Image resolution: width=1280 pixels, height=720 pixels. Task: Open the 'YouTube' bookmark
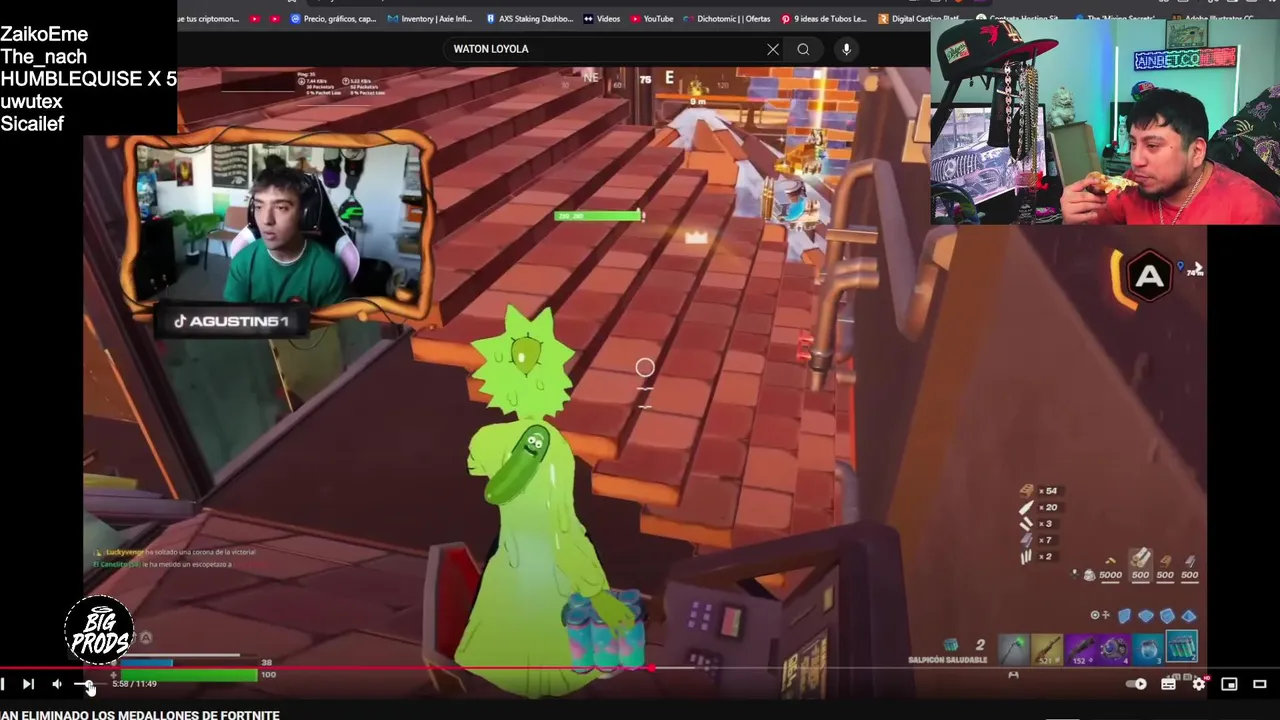tap(651, 18)
